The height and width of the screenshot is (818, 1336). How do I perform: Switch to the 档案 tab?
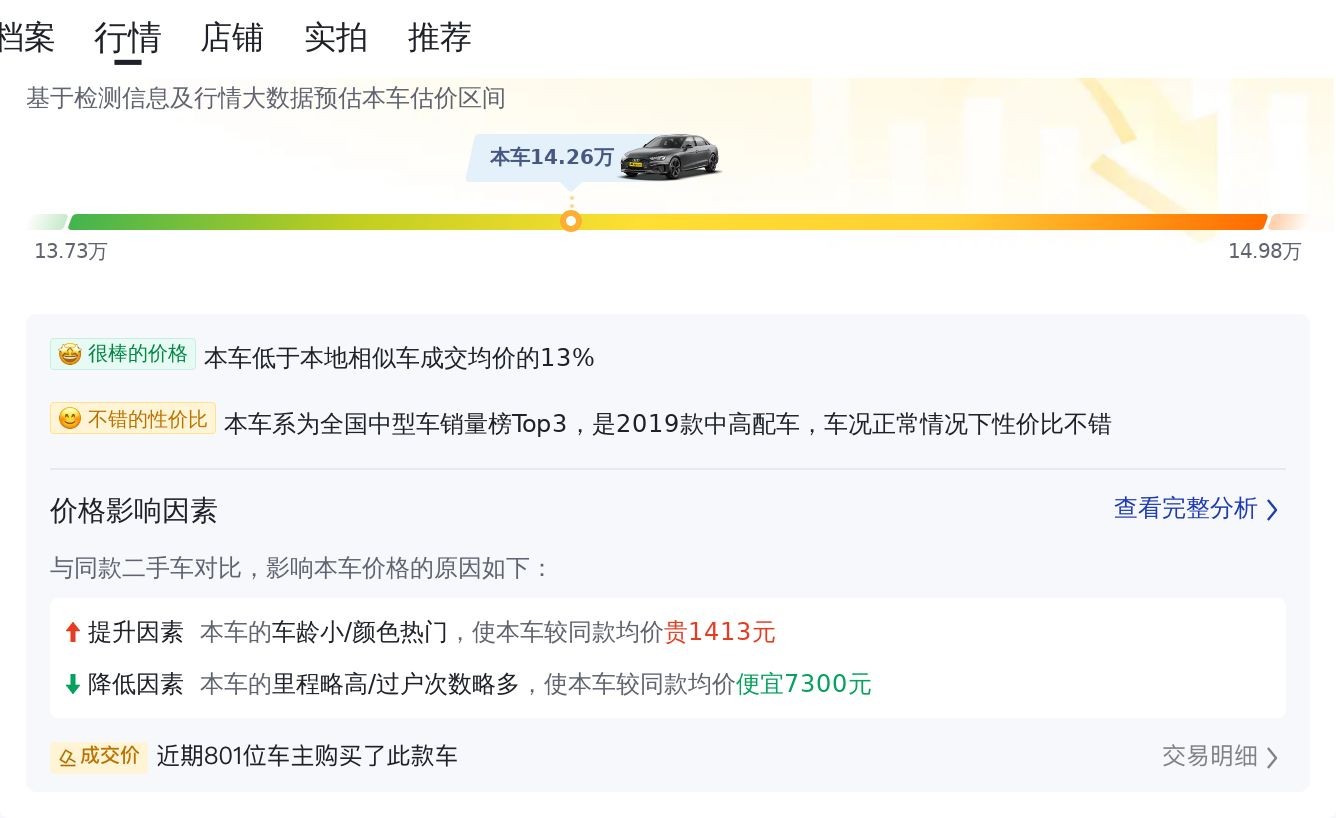[26, 38]
